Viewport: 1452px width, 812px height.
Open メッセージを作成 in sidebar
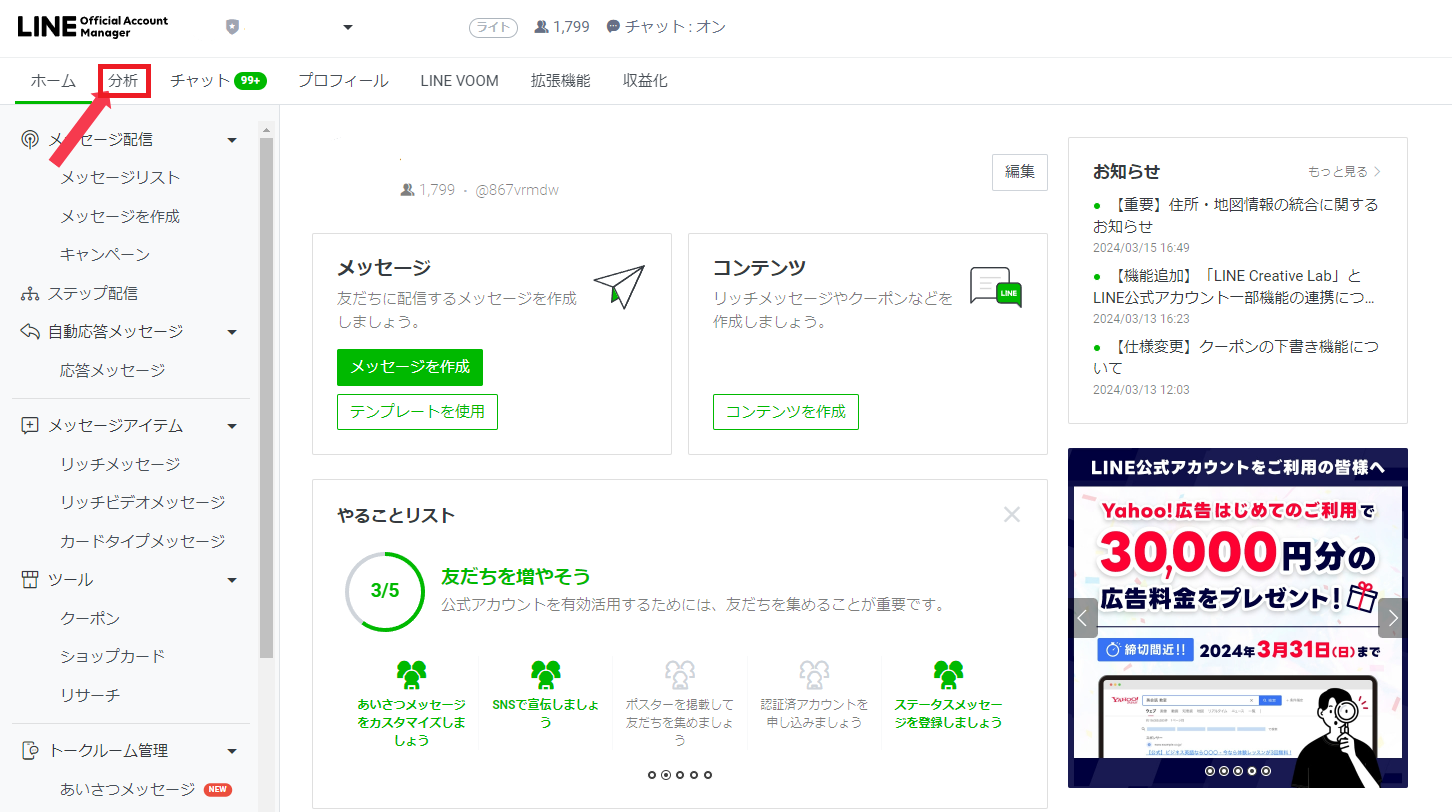pyautogui.click(x=120, y=216)
